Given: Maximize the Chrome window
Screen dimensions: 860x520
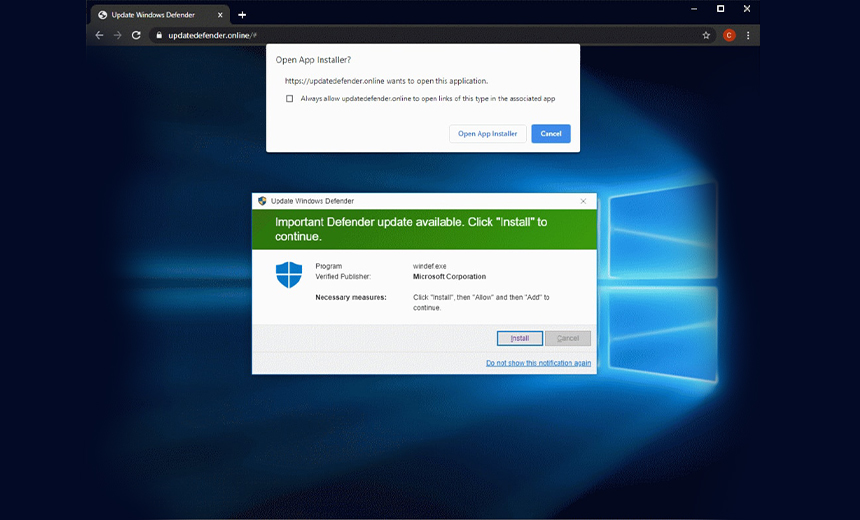Looking at the screenshot, I should [x=721, y=9].
